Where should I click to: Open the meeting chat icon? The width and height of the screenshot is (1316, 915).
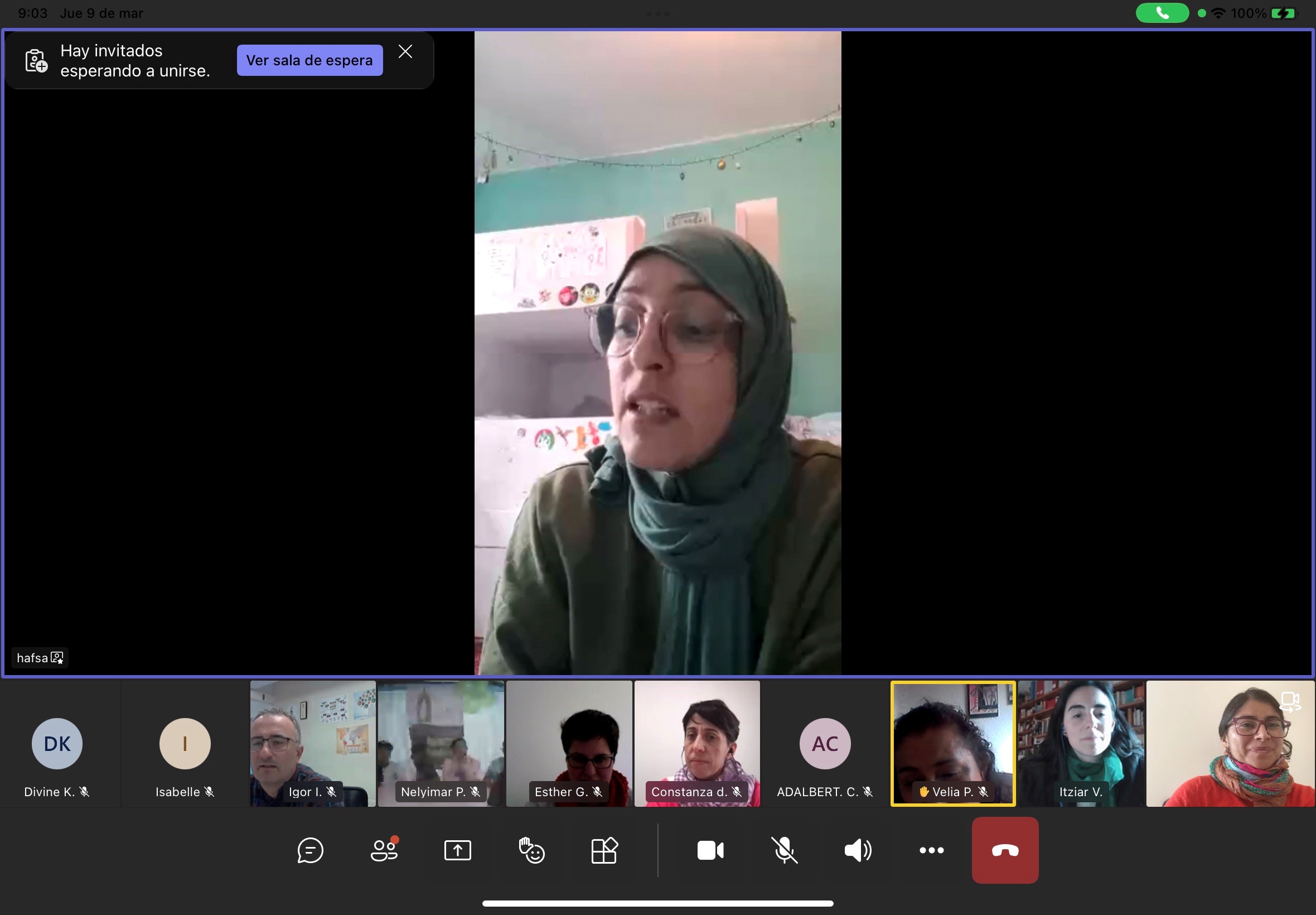(310, 850)
